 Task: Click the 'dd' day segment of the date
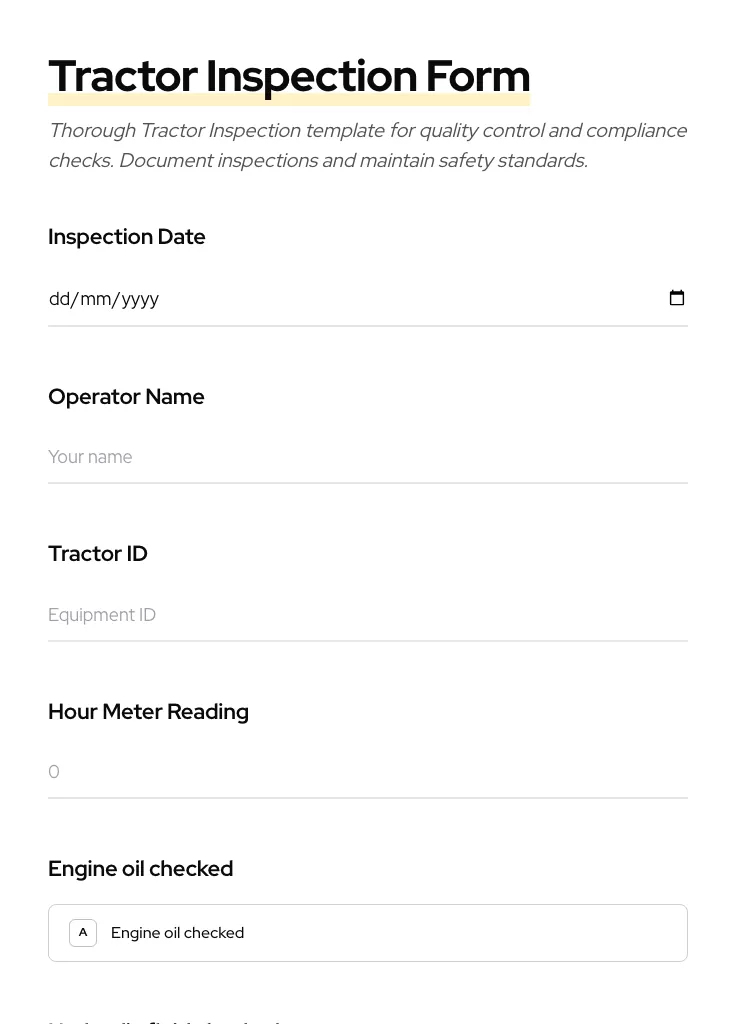point(59,299)
